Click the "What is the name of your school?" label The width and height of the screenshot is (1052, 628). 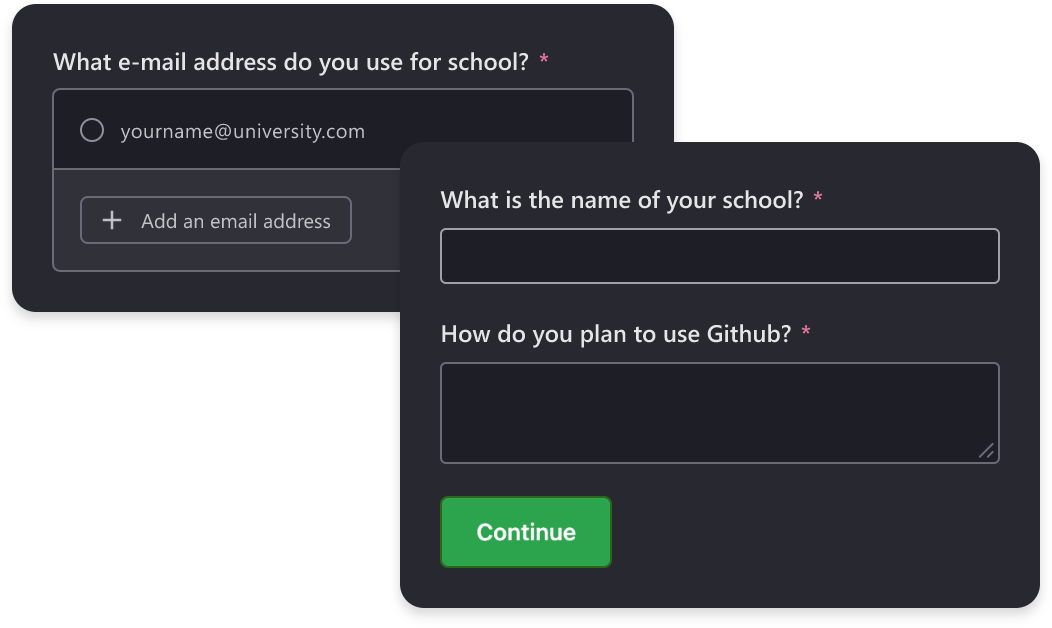(x=621, y=200)
